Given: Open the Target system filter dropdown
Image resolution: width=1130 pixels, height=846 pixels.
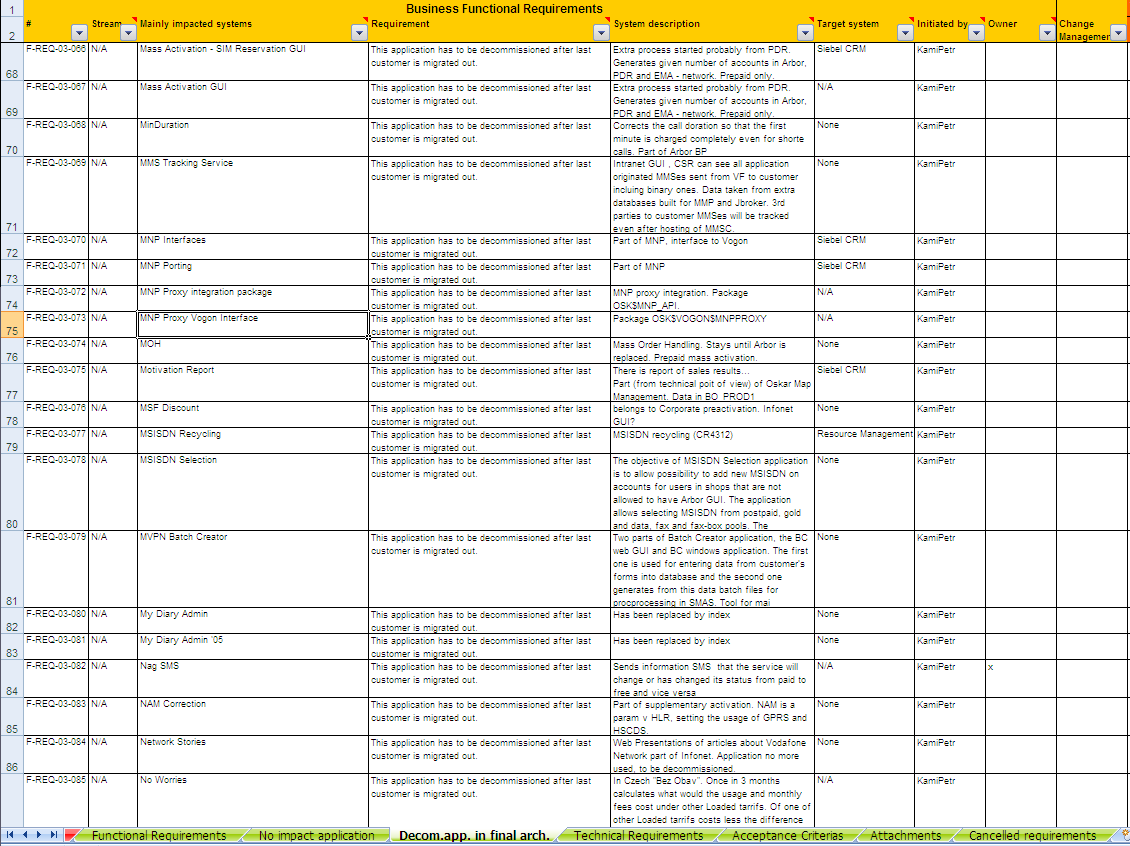Looking at the screenshot, I should (x=905, y=33).
